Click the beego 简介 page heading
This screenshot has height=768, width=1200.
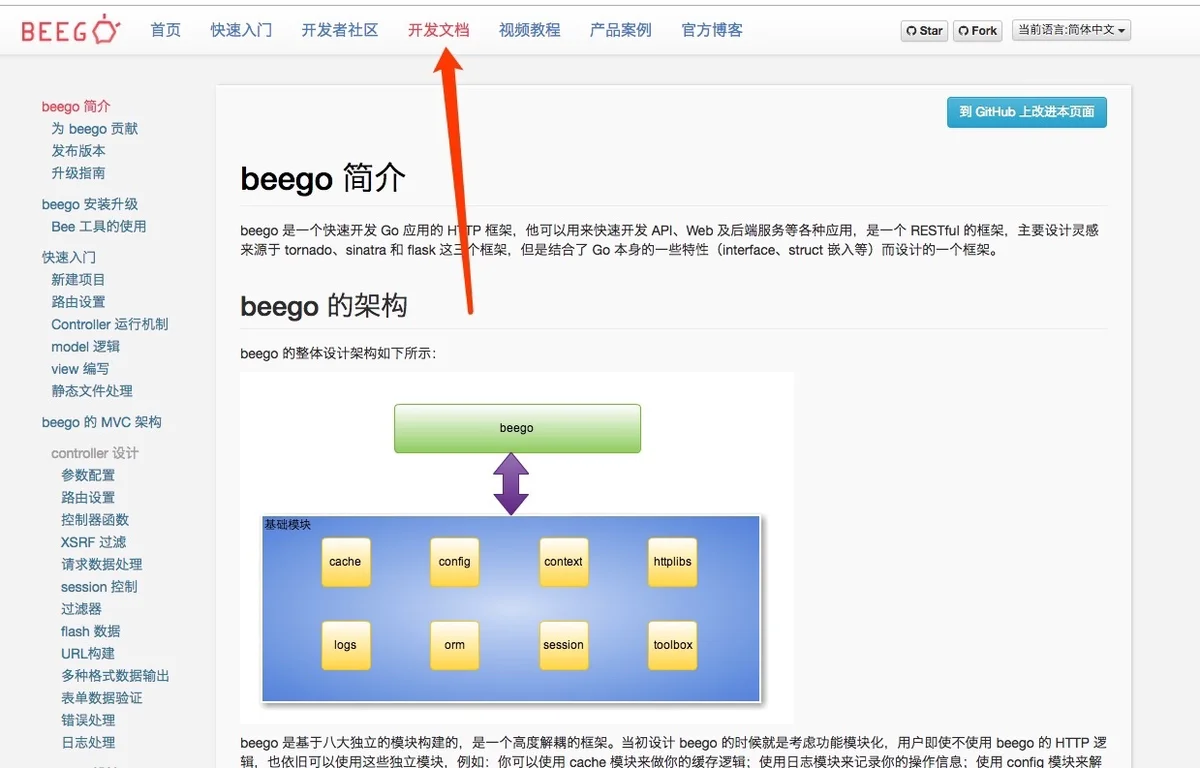(323, 178)
